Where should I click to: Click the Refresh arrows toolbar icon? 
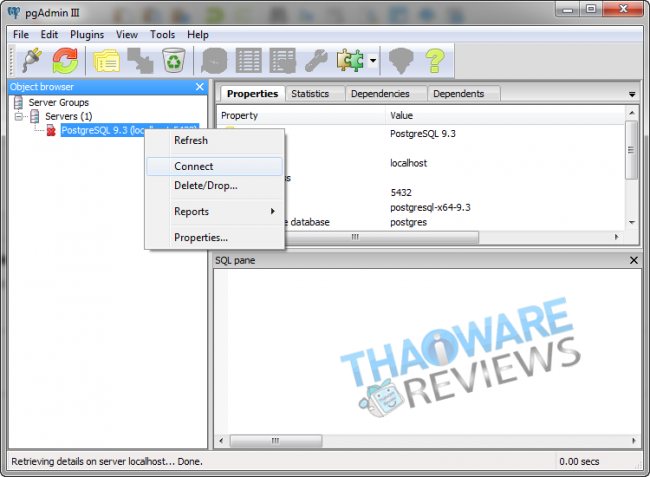point(65,61)
